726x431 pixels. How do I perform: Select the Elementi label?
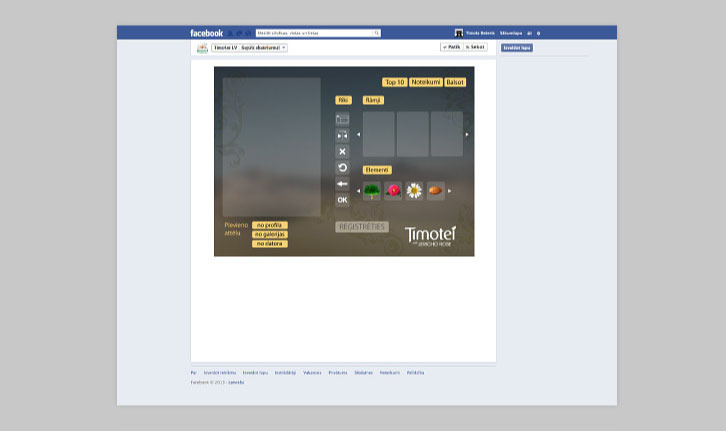(377, 170)
